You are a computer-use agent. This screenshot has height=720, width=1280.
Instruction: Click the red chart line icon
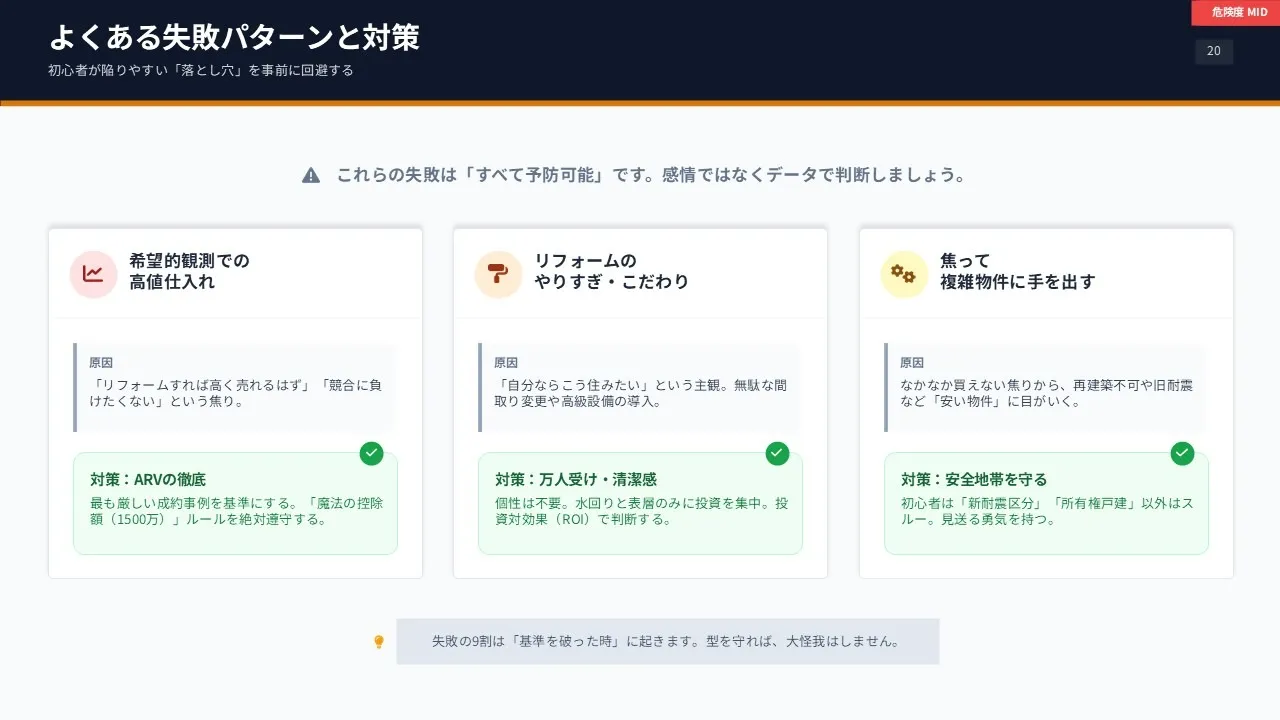(x=93, y=273)
